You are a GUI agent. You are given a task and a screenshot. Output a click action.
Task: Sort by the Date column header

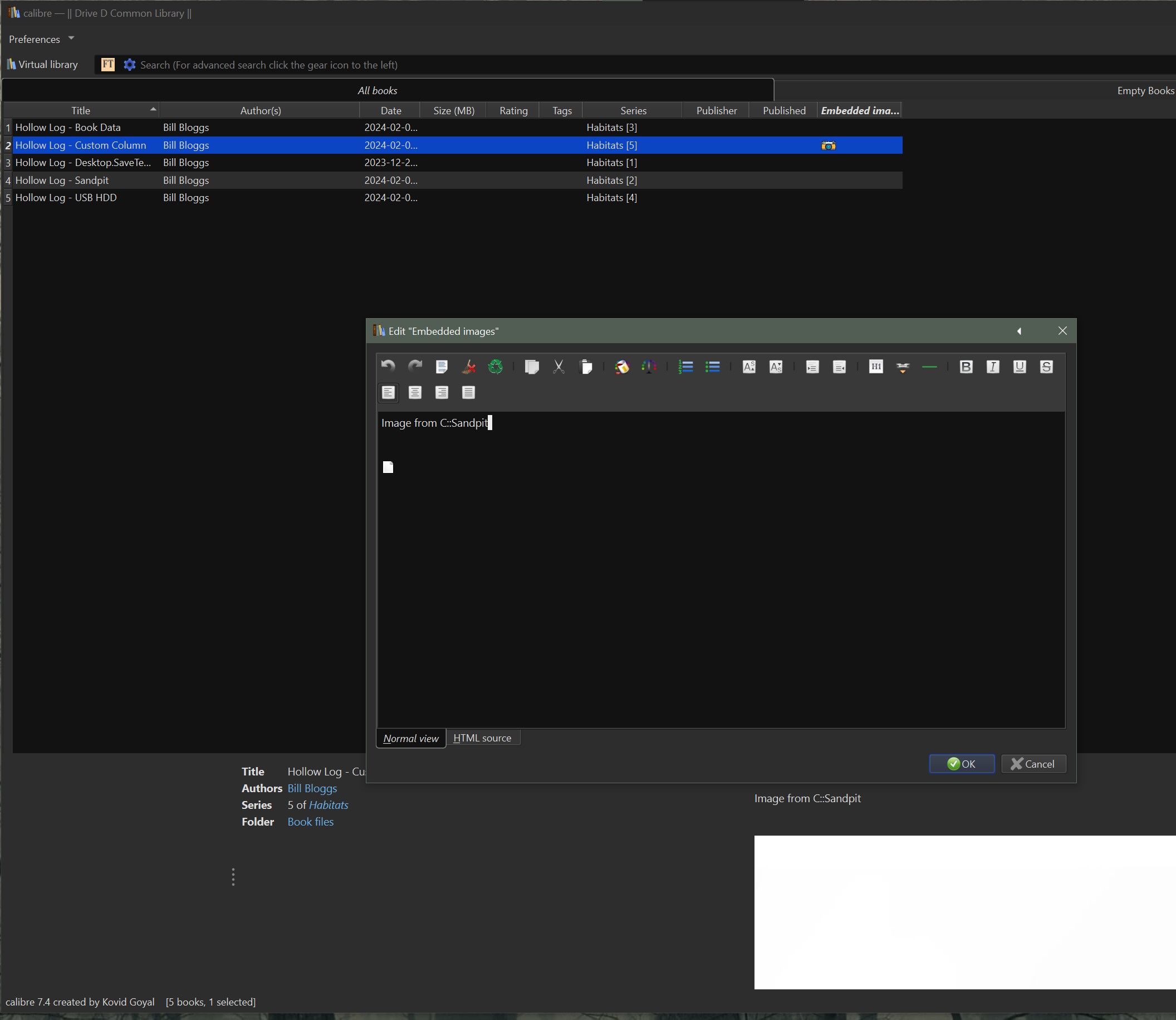[x=390, y=110]
